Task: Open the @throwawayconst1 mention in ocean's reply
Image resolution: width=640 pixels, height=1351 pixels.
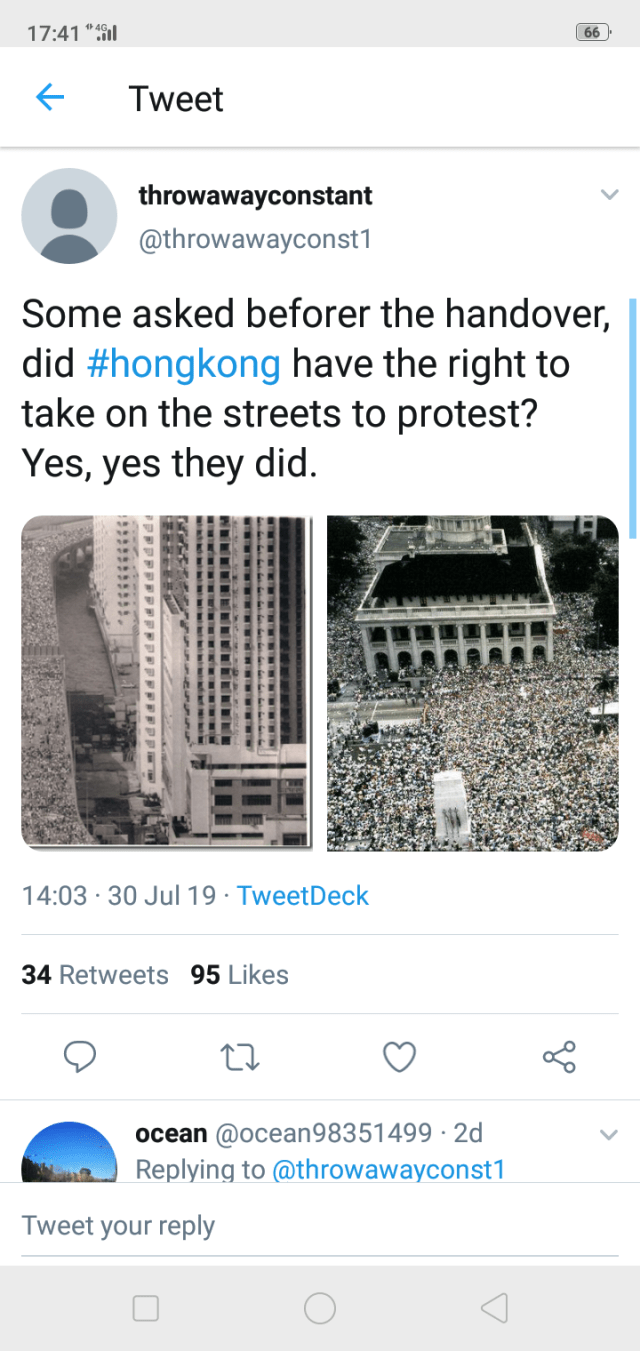Action: [388, 1169]
